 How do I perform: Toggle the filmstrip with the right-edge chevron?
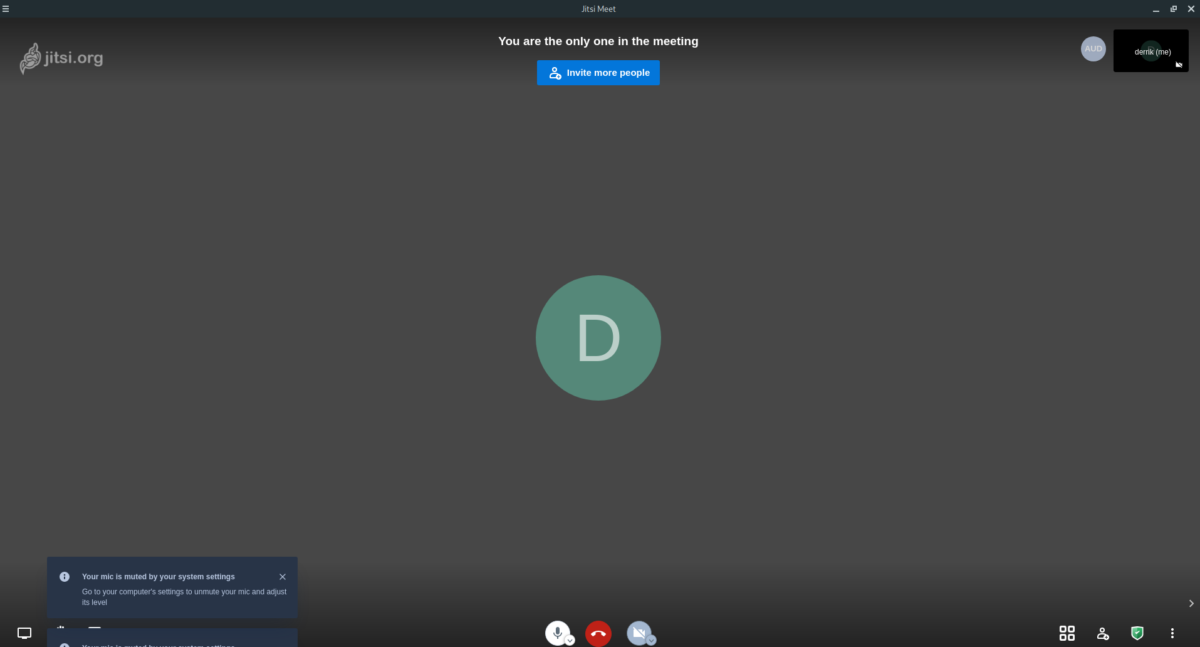1189,603
